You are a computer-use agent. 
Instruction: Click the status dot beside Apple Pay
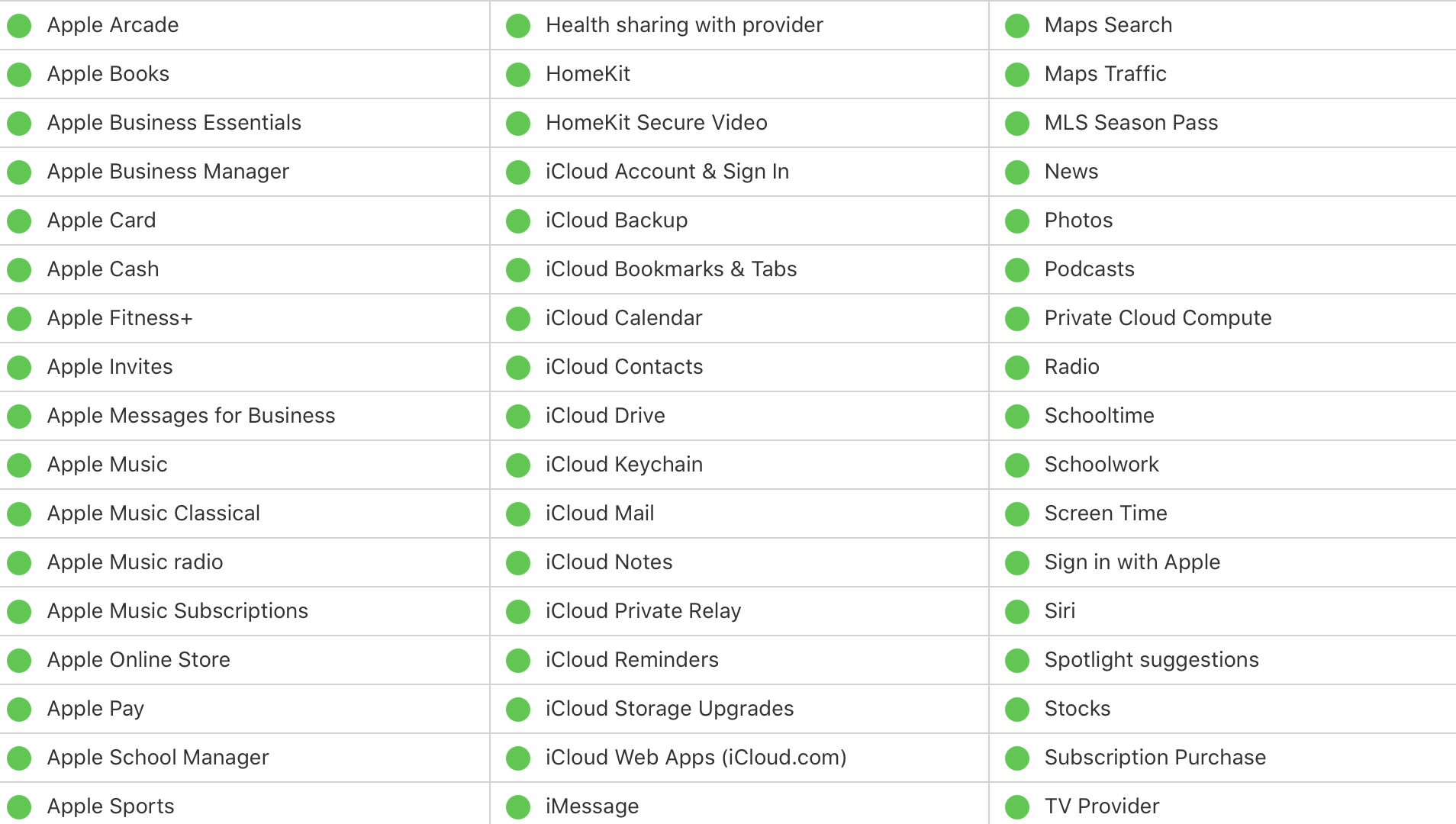pos(19,709)
